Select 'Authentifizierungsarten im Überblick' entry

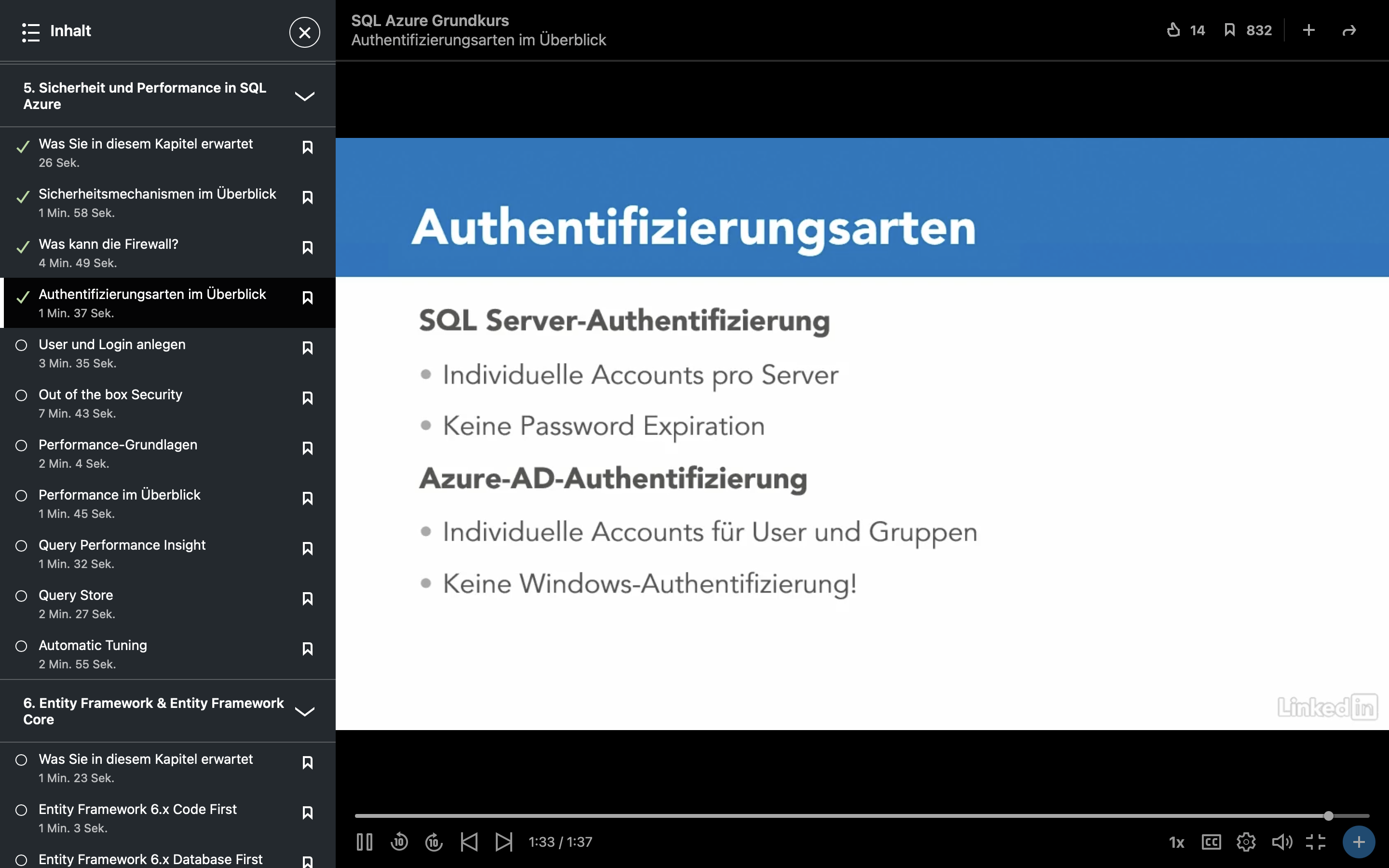[168, 303]
